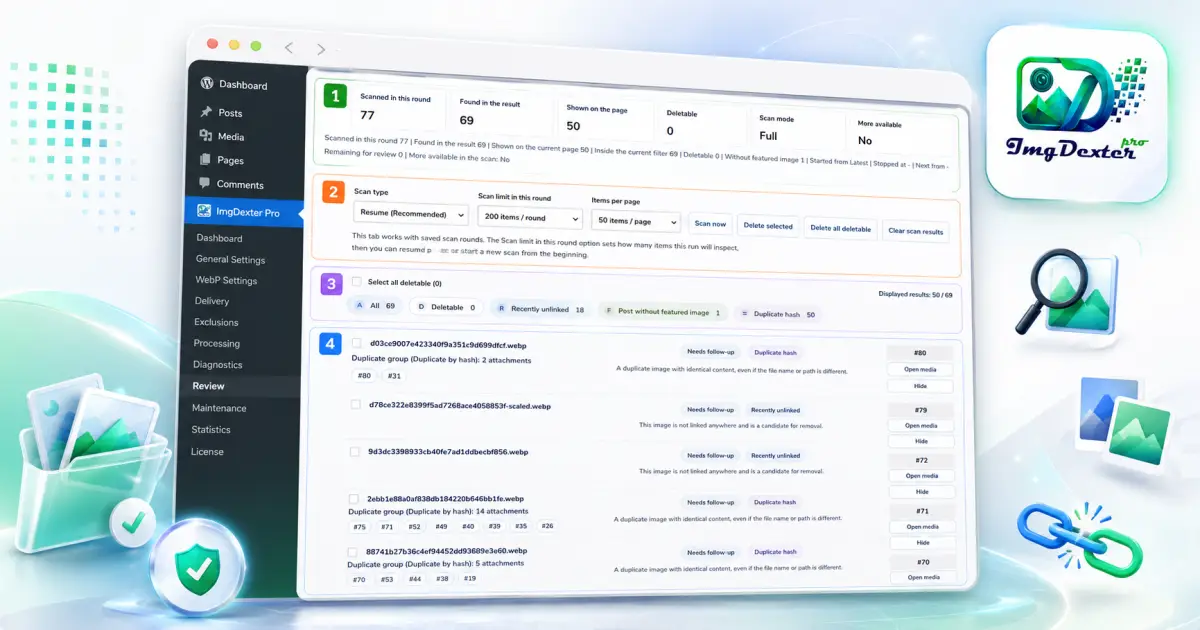Screen dimensions: 1200x630
Task: Hide item #79
Action: pos(921,441)
